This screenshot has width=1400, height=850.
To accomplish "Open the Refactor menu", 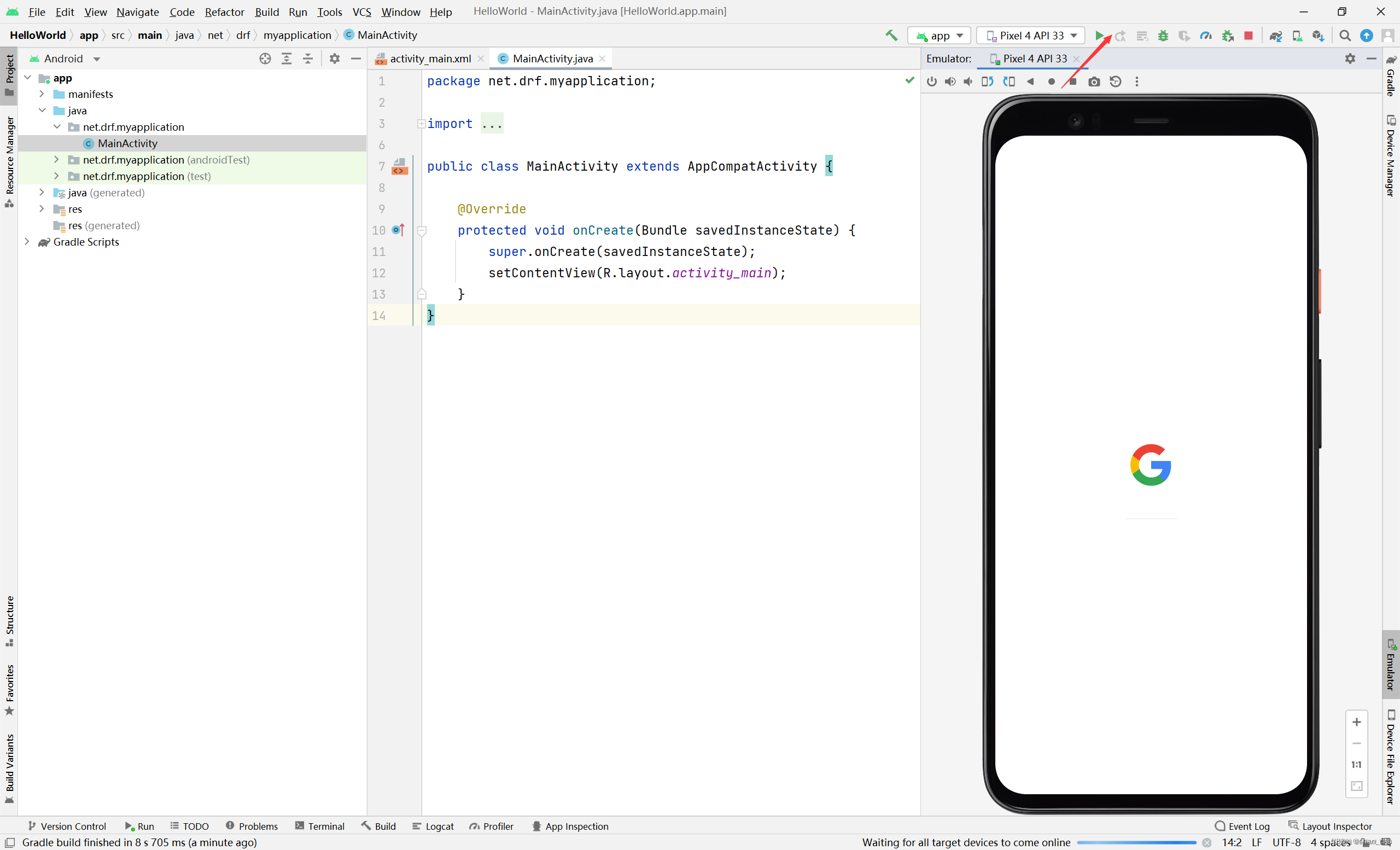I will 224,12.
